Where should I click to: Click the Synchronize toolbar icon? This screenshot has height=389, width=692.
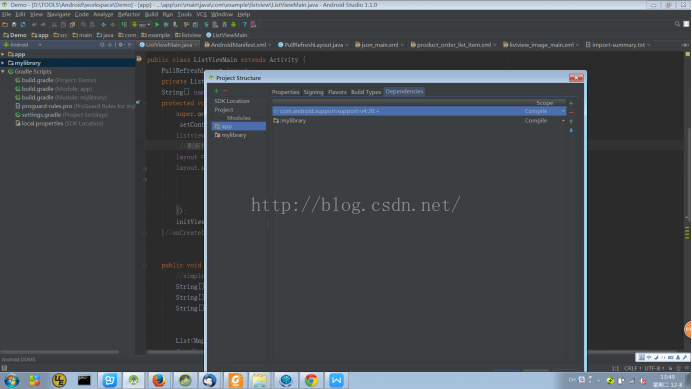click(23, 25)
